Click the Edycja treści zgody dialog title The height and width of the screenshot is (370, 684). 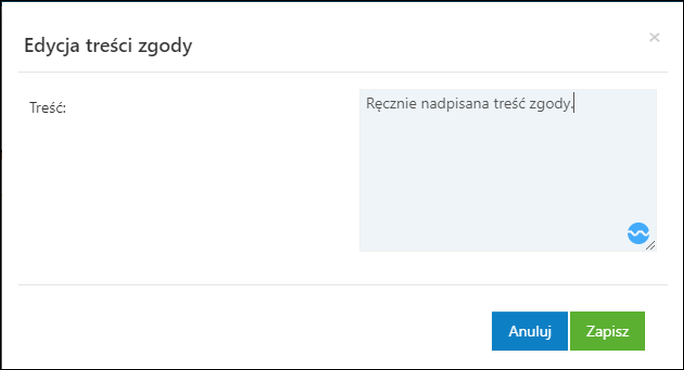108,46
